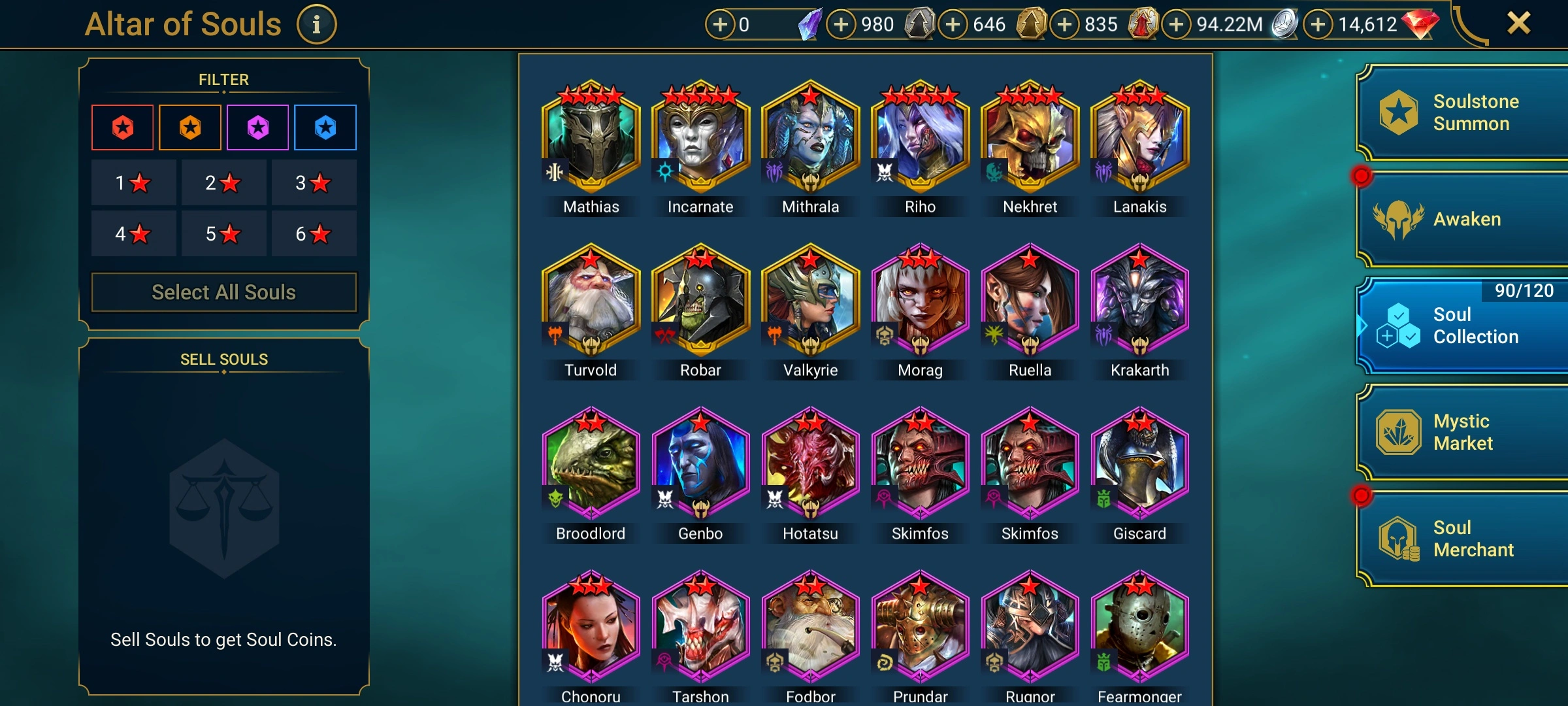Toggle the blue rare rarity filter
Viewport: 1568px width, 706px height.
point(325,127)
